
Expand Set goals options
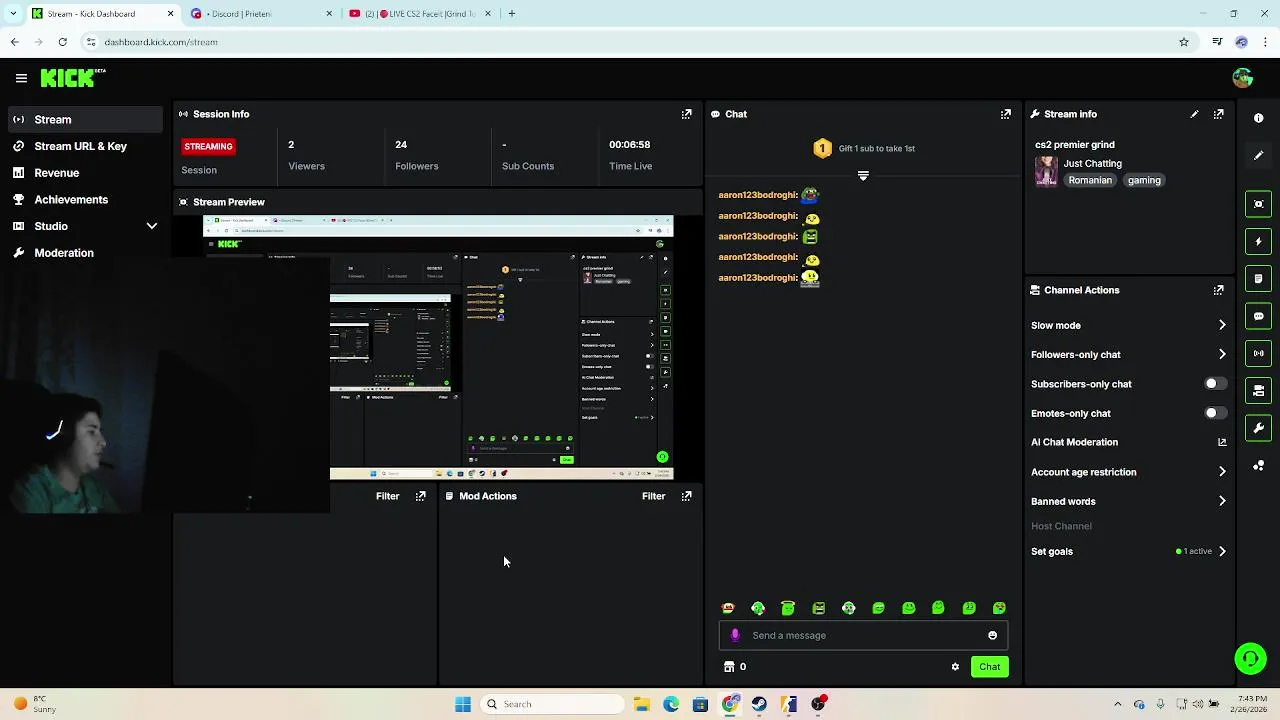[1222, 551]
